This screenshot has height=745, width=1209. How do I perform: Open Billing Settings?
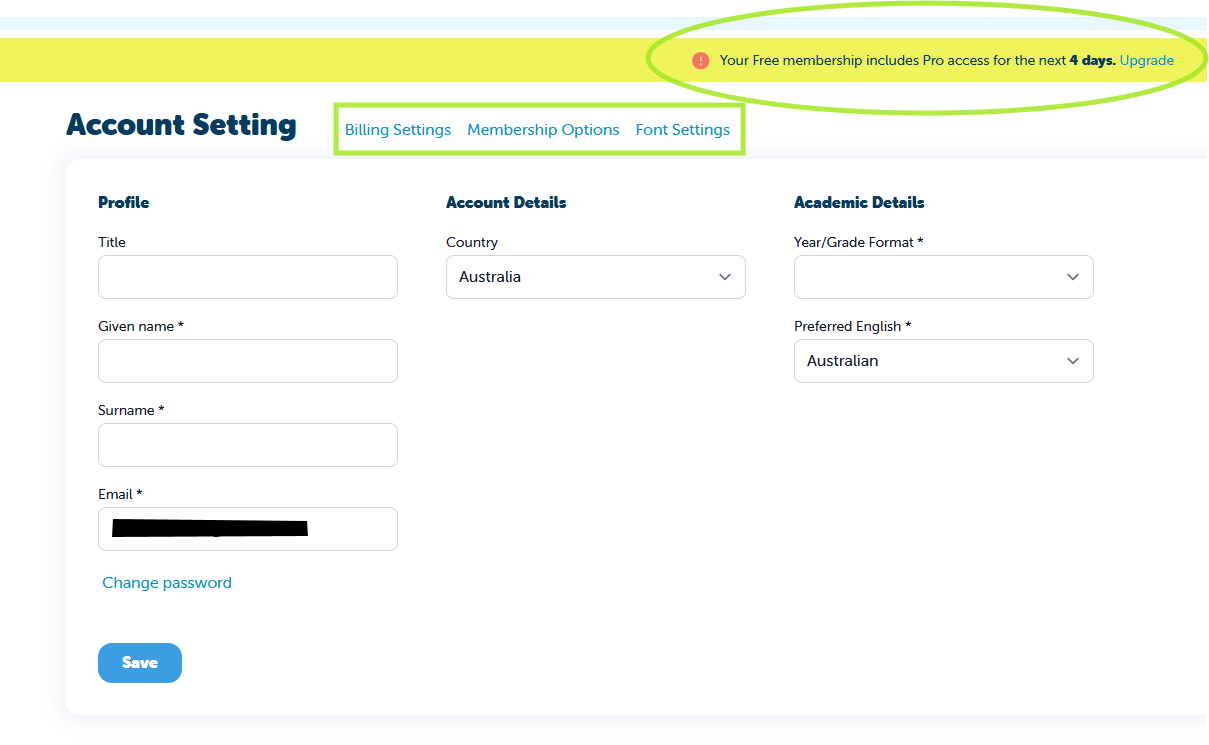(x=398, y=130)
